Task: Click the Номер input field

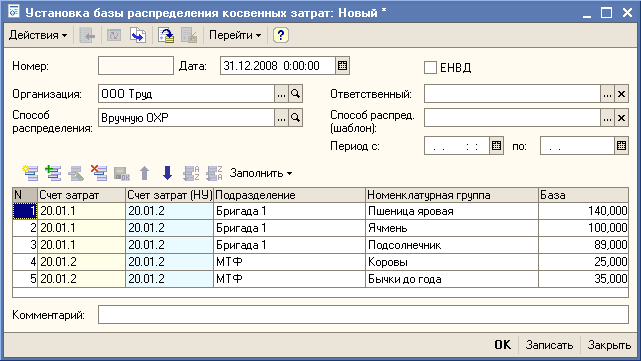Action: 136,66
